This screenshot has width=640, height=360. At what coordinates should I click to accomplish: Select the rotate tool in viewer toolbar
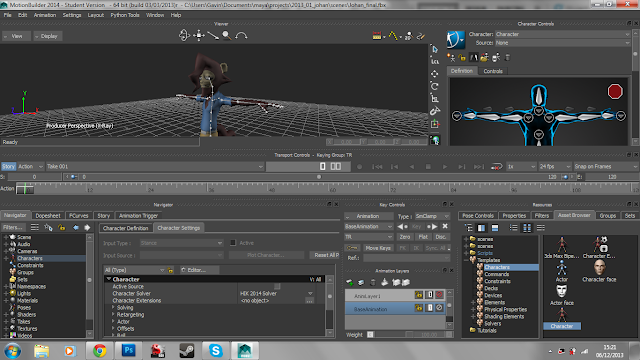[x=435, y=86]
